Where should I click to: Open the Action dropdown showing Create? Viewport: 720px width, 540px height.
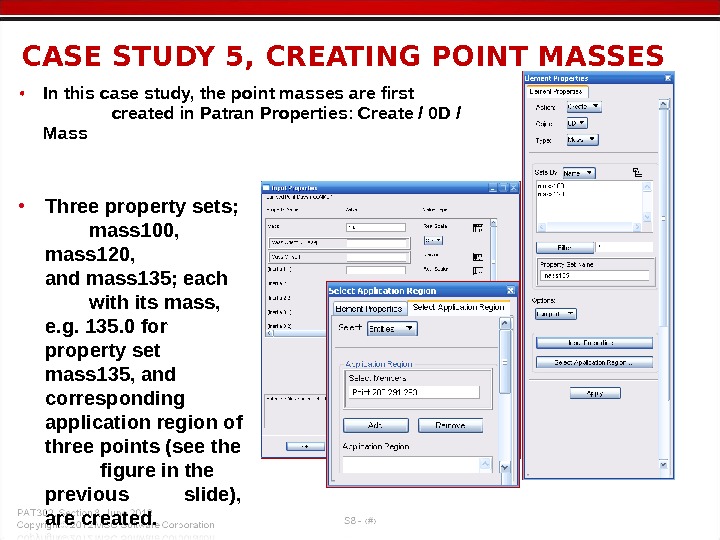pyautogui.click(x=584, y=107)
